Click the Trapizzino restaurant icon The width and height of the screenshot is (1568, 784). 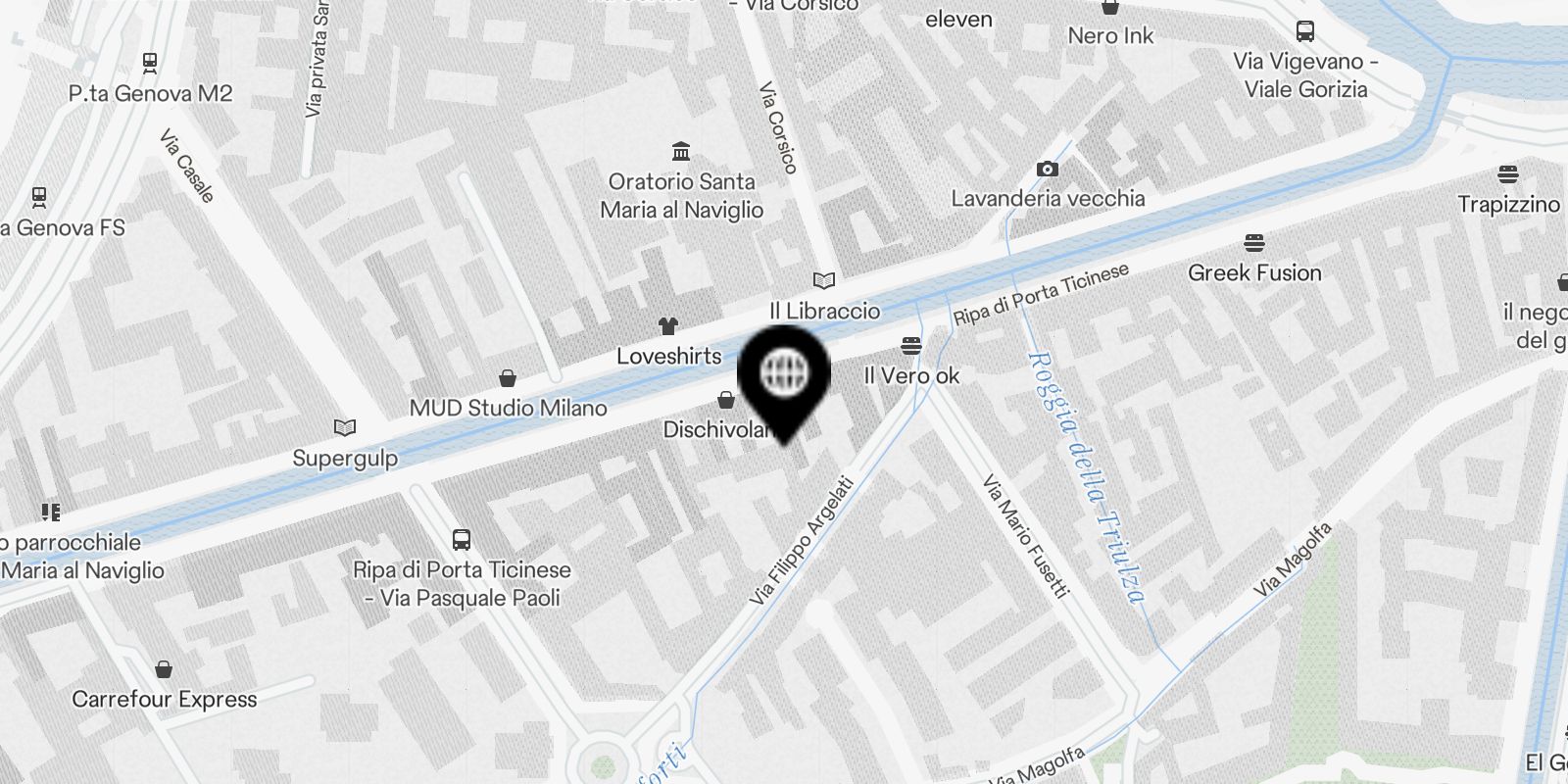pyautogui.click(x=1508, y=174)
